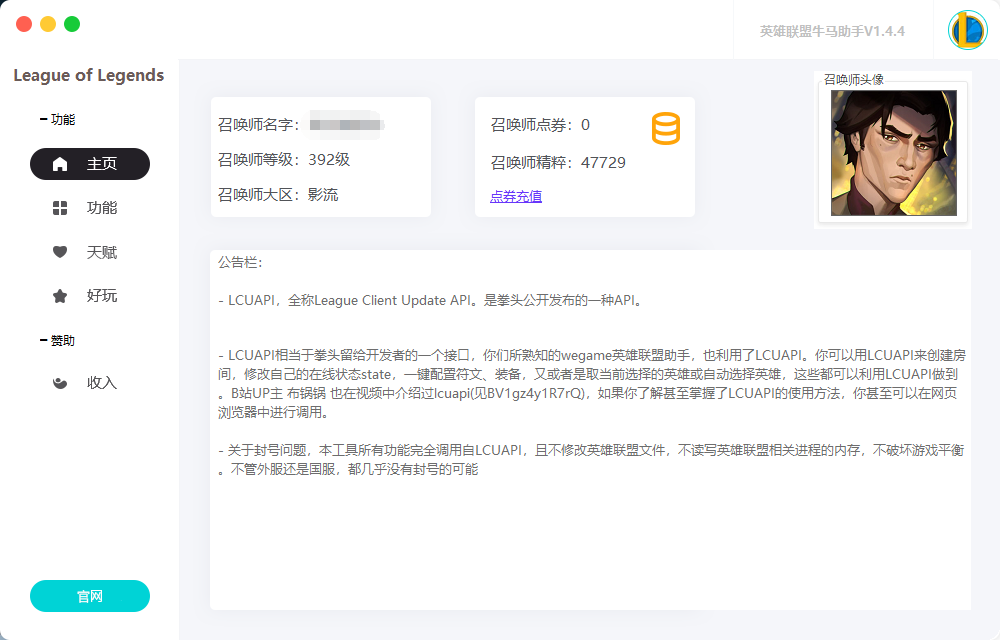Click the smiley icon next to 收入
The width and height of the screenshot is (1000, 640).
[x=59, y=383]
